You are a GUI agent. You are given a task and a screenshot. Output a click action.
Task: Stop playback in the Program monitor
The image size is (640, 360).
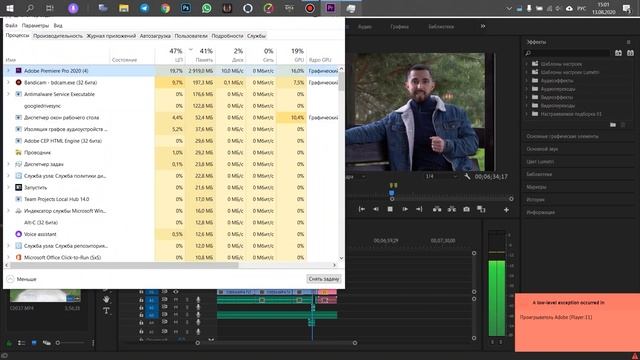390,209
